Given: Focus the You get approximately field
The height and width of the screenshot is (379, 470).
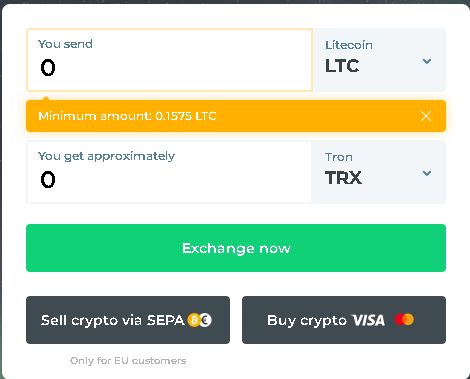Looking at the screenshot, I should point(169,172).
